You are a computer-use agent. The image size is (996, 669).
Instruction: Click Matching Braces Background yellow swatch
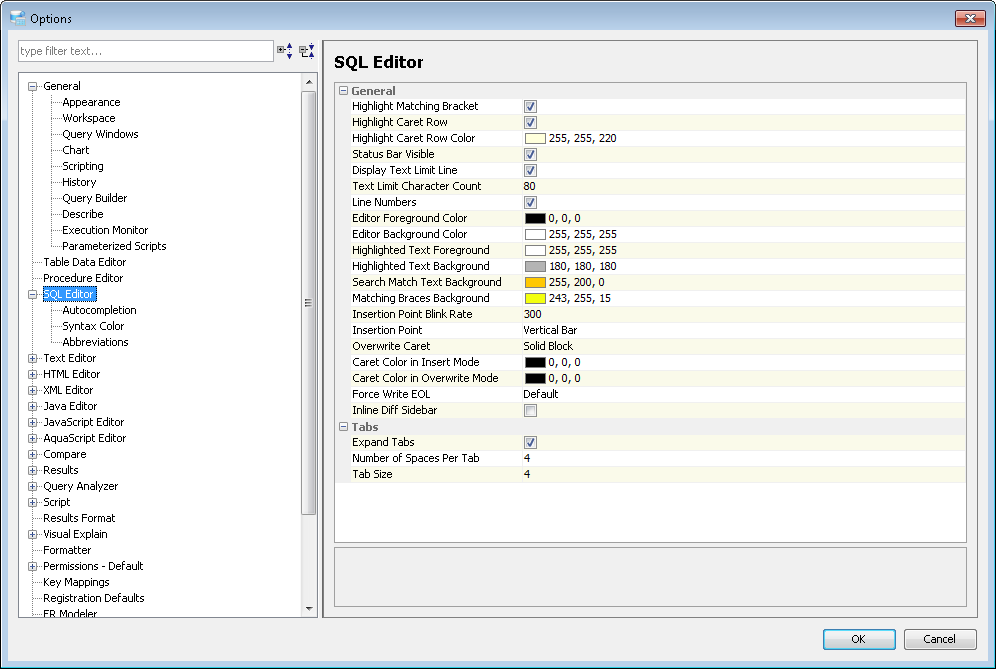pyautogui.click(x=535, y=299)
